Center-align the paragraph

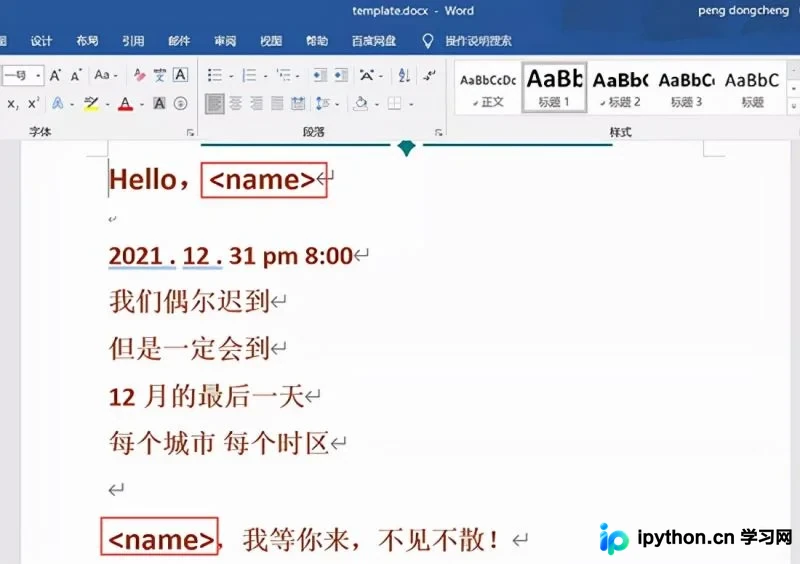point(235,104)
